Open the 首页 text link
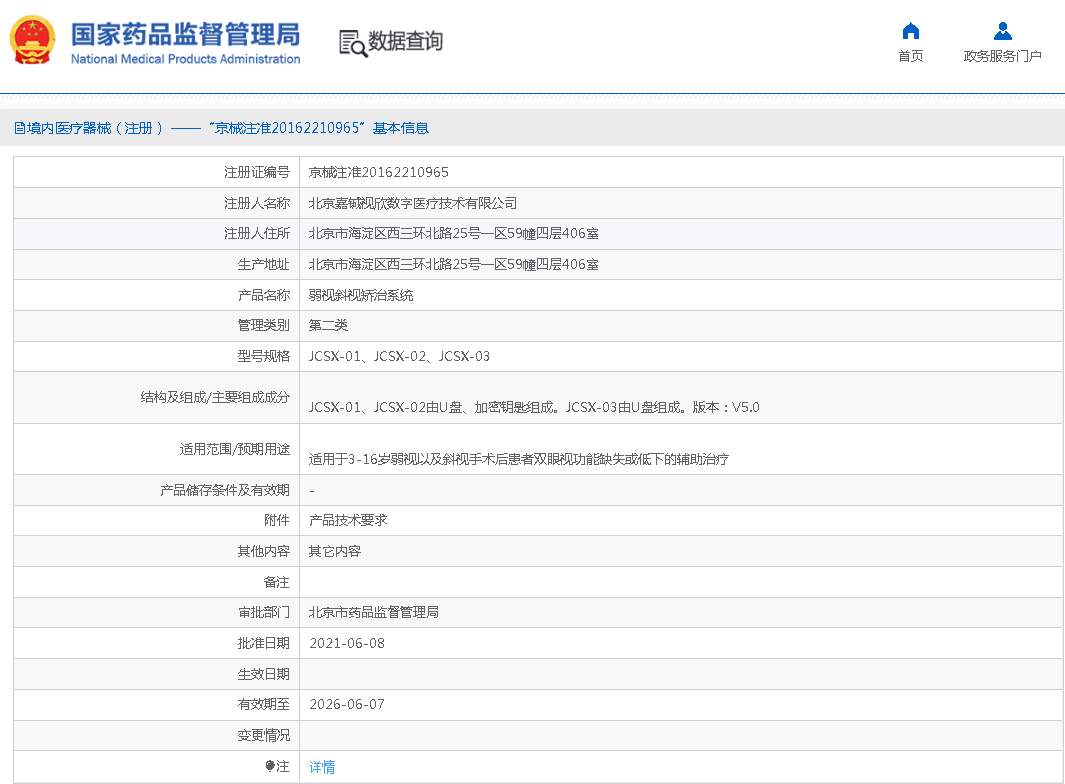Image resolution: width=1065 pixels, height=784 pixels. (x=910, y=56)
